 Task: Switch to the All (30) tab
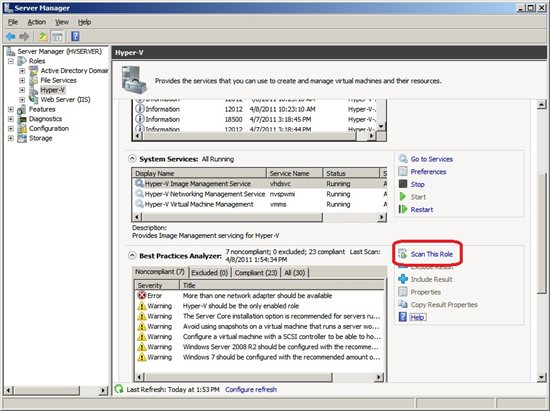tap(295, 272)
